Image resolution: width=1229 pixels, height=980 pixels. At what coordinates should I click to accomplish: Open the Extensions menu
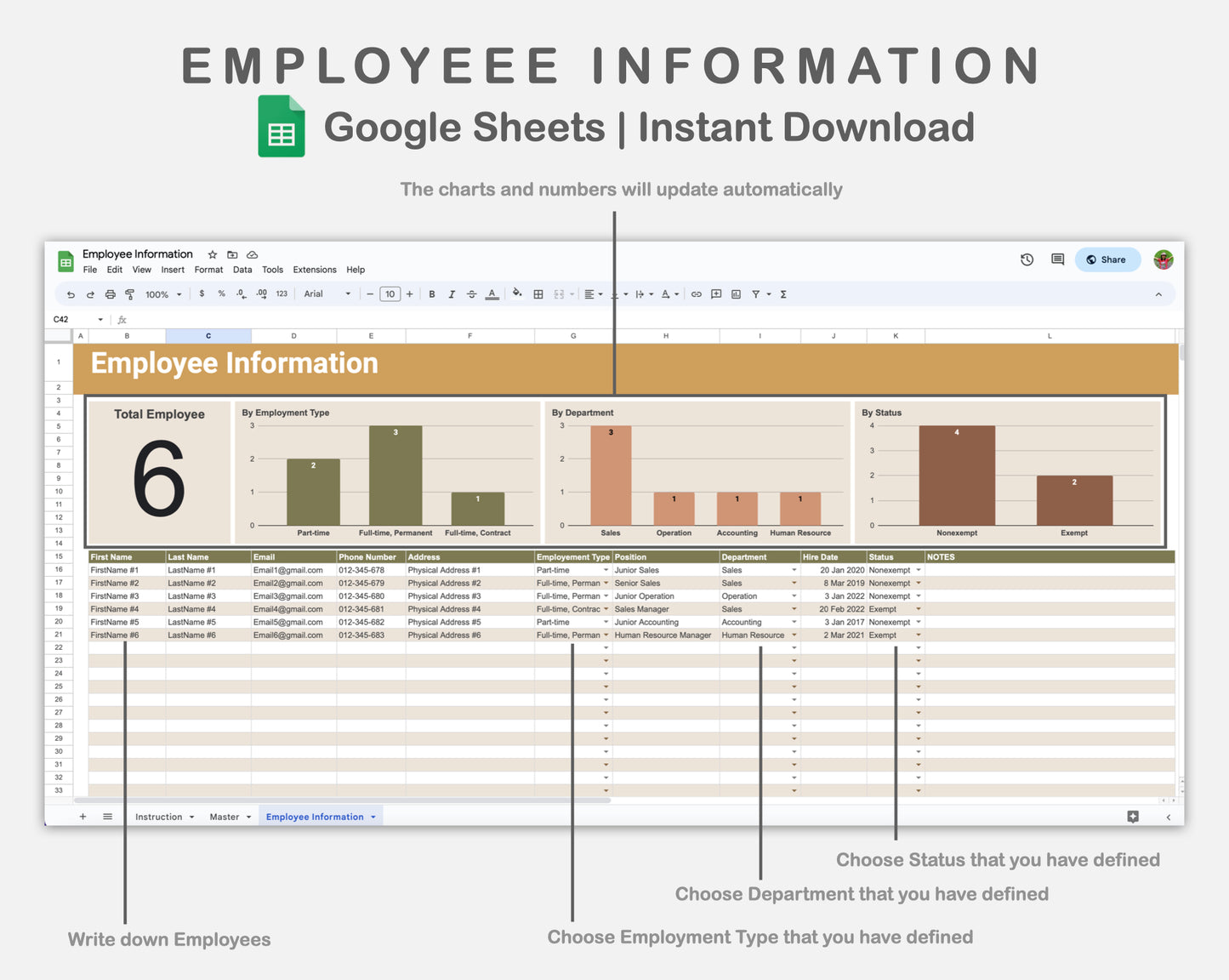[x=314, y=270]
